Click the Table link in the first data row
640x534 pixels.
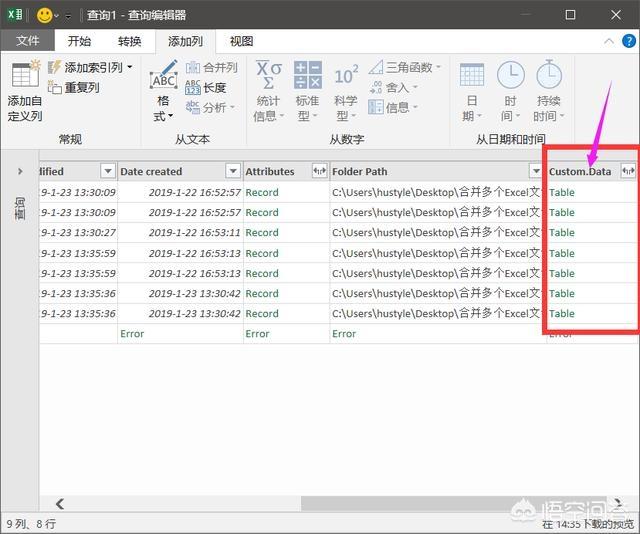pos(562,192)
